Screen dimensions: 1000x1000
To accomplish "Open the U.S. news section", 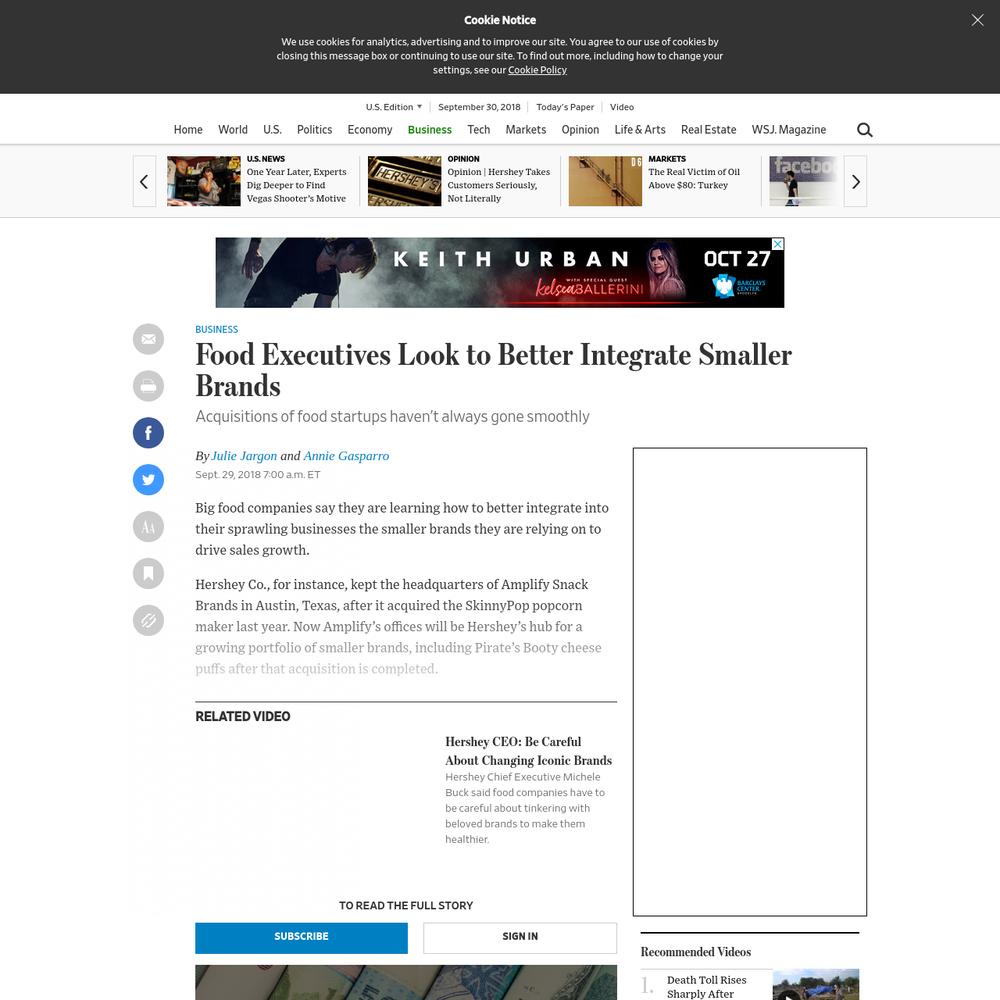I will click(x=272, y=129).
